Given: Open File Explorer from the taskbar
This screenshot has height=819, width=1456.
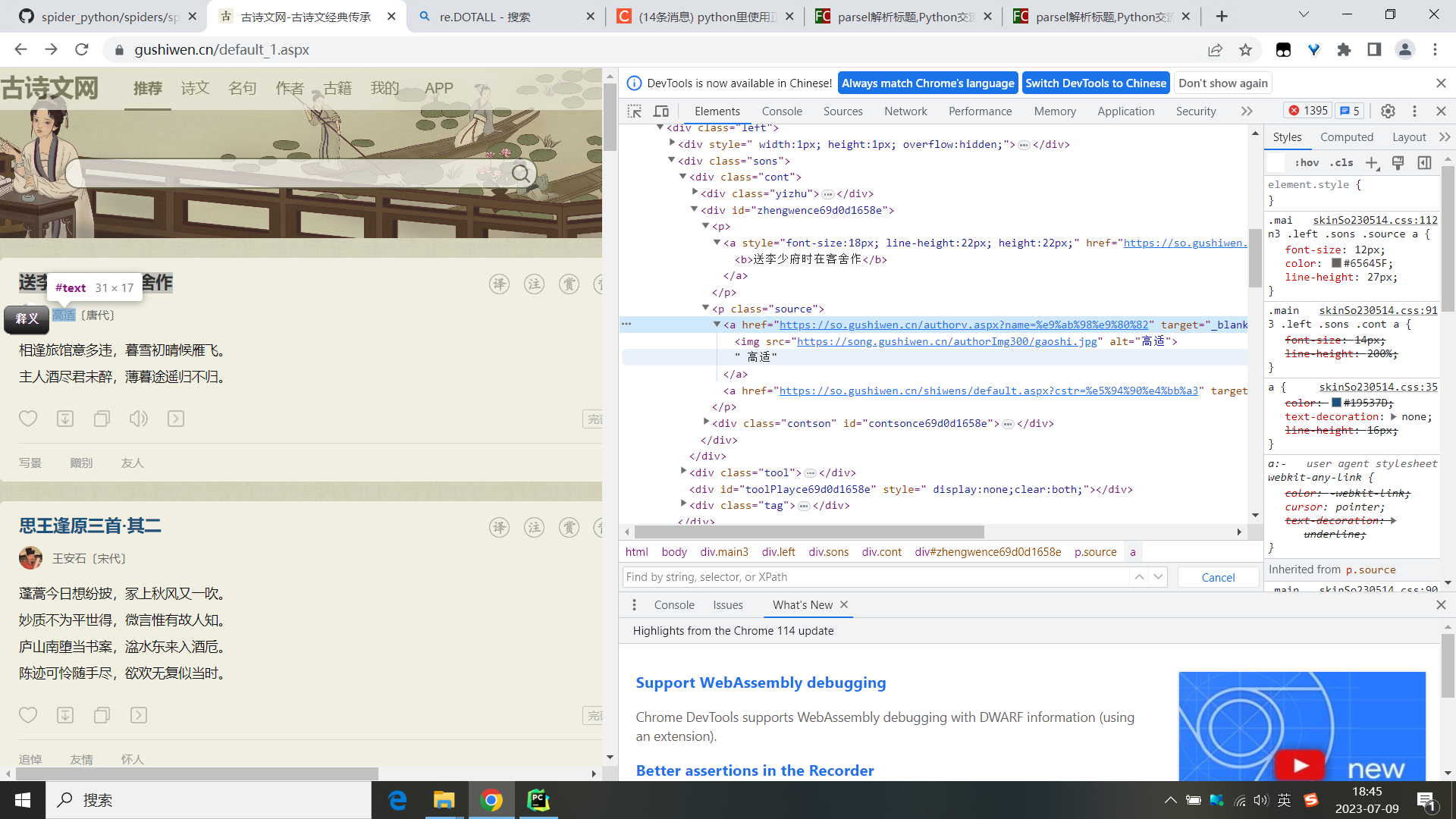Looking at the screenshot, I should [444, 800].
